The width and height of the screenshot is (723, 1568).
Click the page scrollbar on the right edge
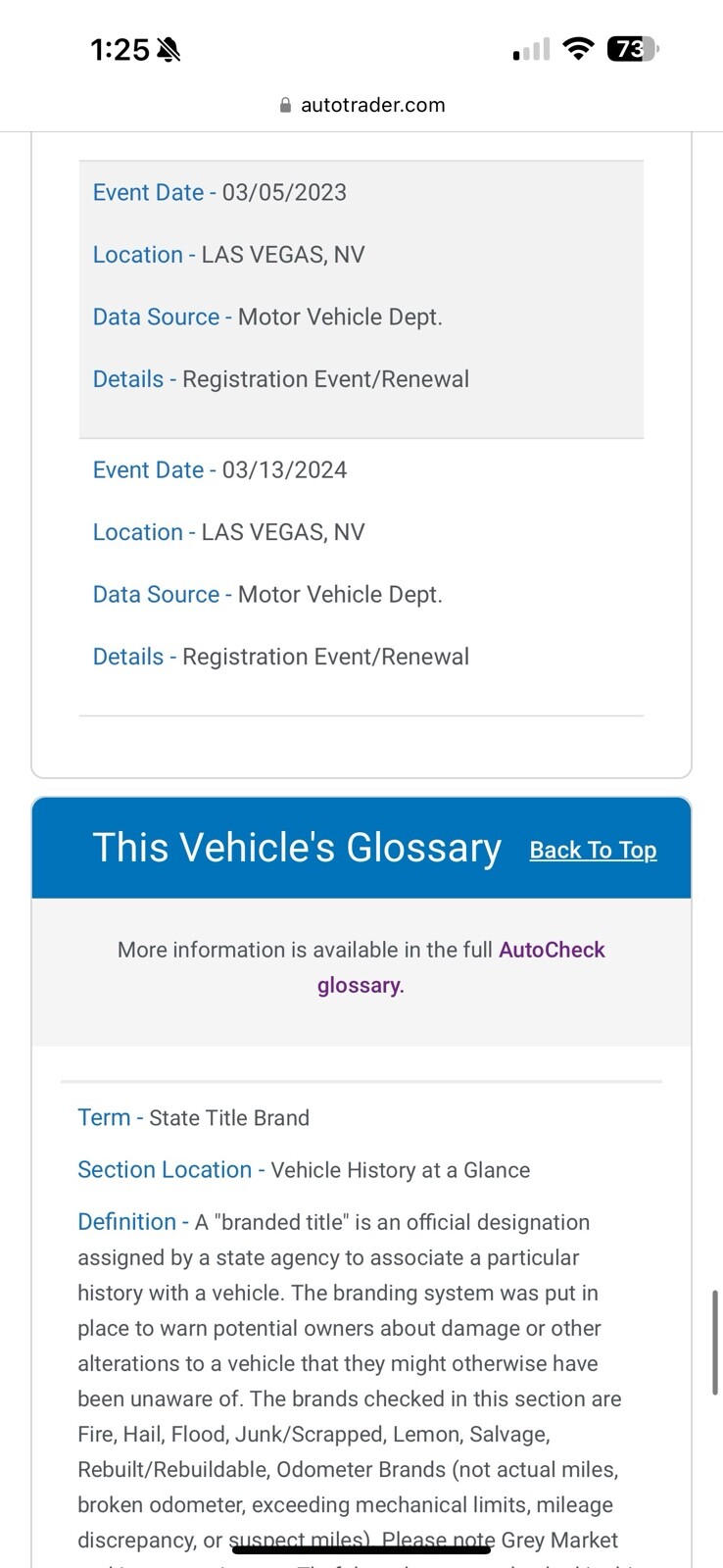(x=715, y=1342)
